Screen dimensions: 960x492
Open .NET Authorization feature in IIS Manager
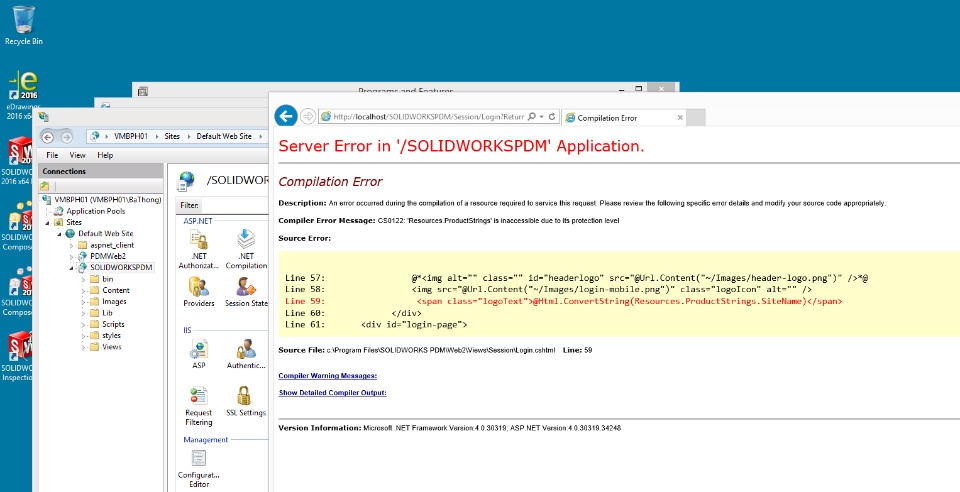[198, 249]
